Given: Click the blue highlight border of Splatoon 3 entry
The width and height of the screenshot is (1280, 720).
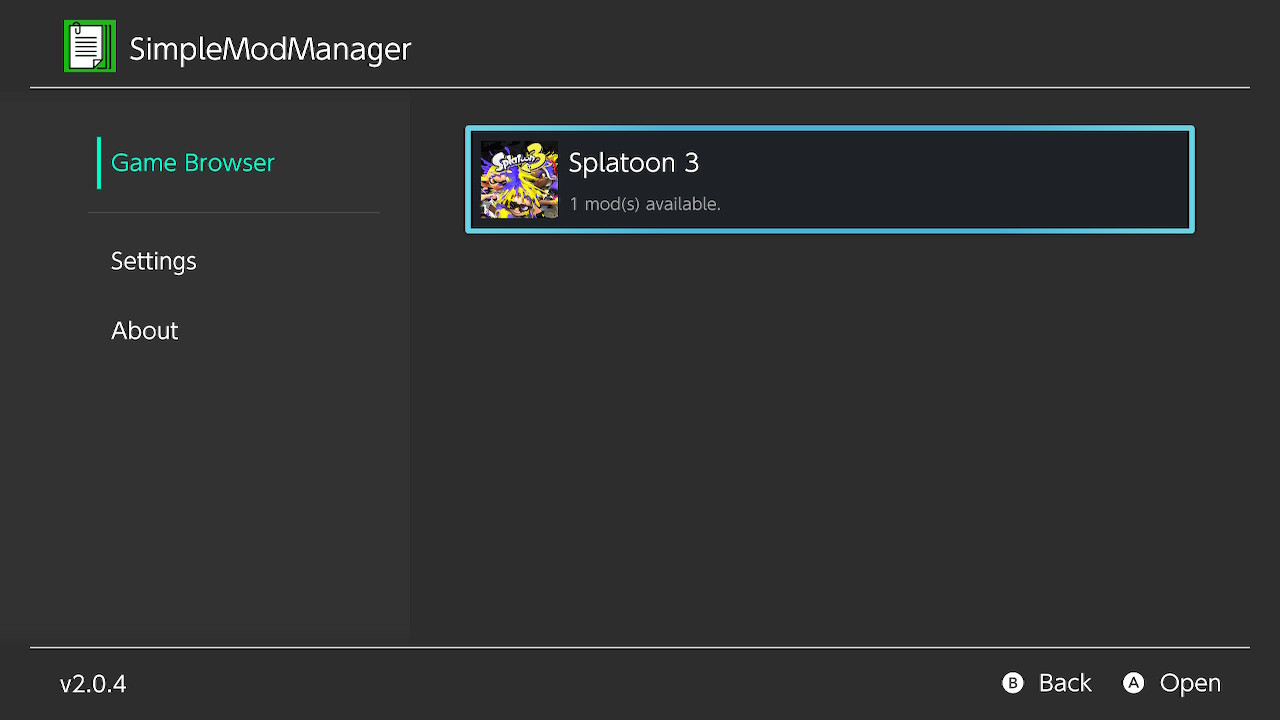Looking at the screenshot, I should click(830, 128).
